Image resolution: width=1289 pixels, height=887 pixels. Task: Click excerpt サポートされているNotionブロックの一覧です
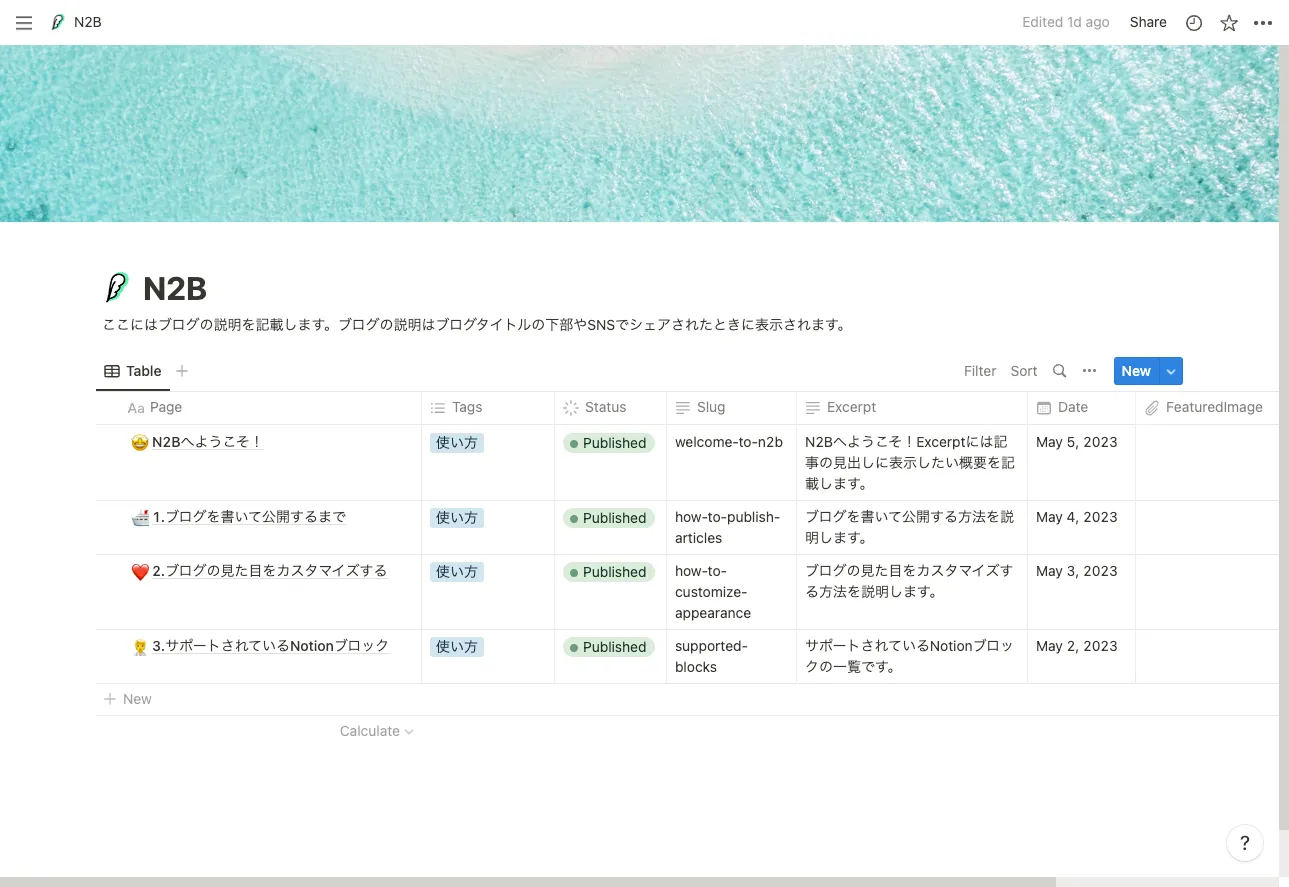[909, 656]
